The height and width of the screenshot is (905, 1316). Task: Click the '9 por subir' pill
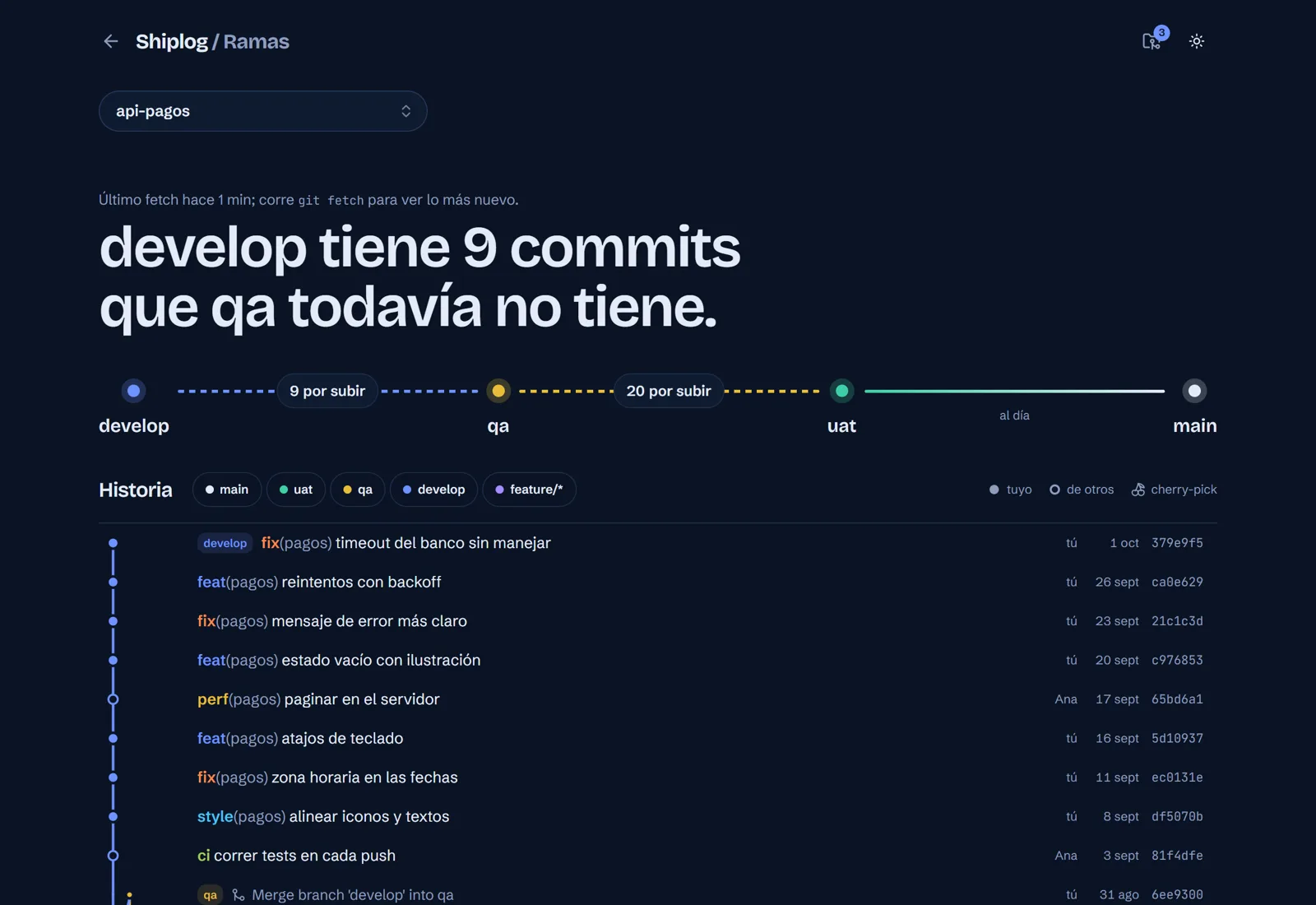327,391
